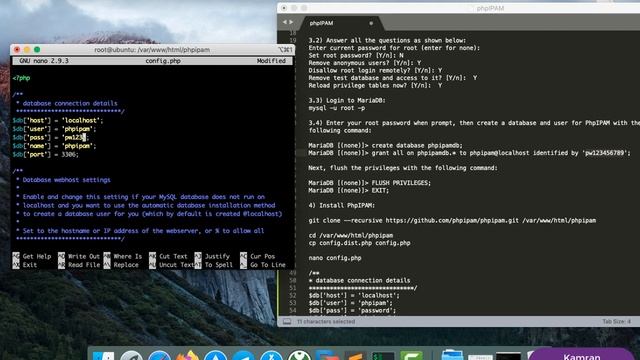Click 'Remove anonymous users? [Y/n]: Y' line
The height and width of the screenshot is (360, 640).
[364, 63]
